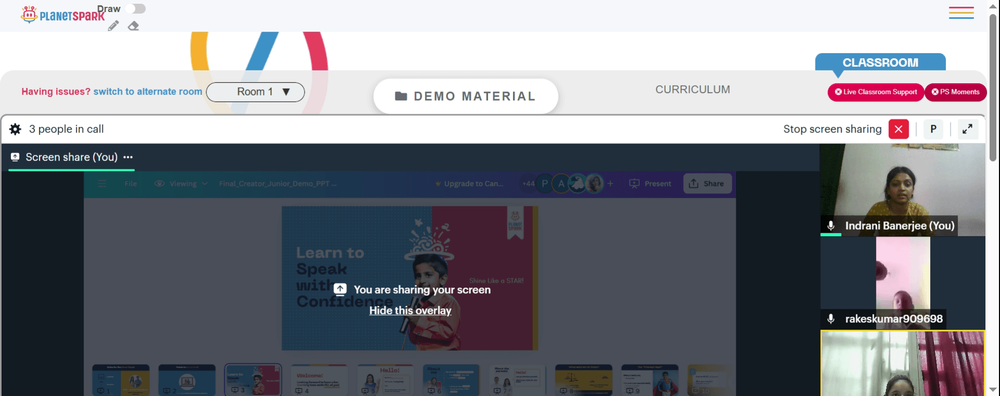Viewport: 1000px width, 396px height.
Task: Click Upgrade to Canva star link
Action: tap(469, 184)
